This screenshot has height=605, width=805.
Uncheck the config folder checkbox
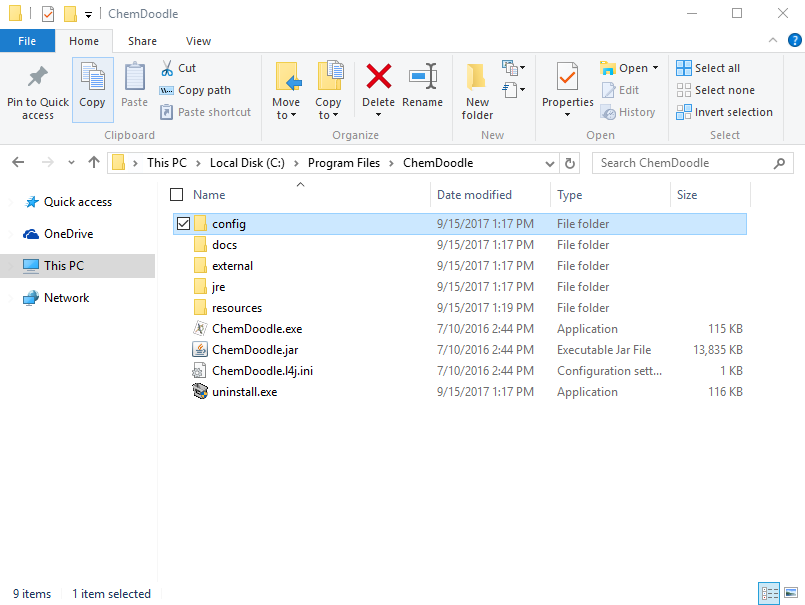tap(182, 224)
